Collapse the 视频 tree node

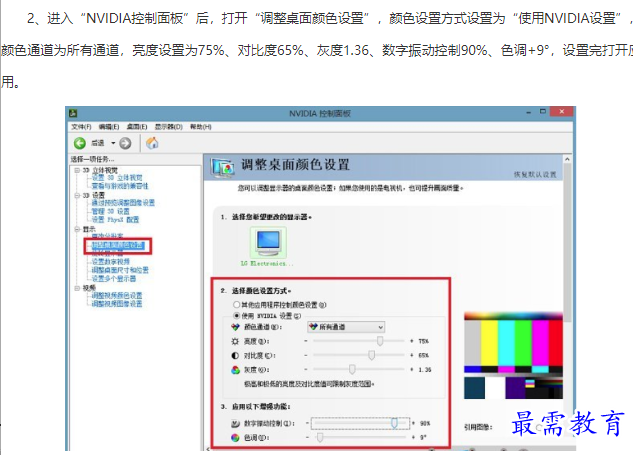click(77, 288)
